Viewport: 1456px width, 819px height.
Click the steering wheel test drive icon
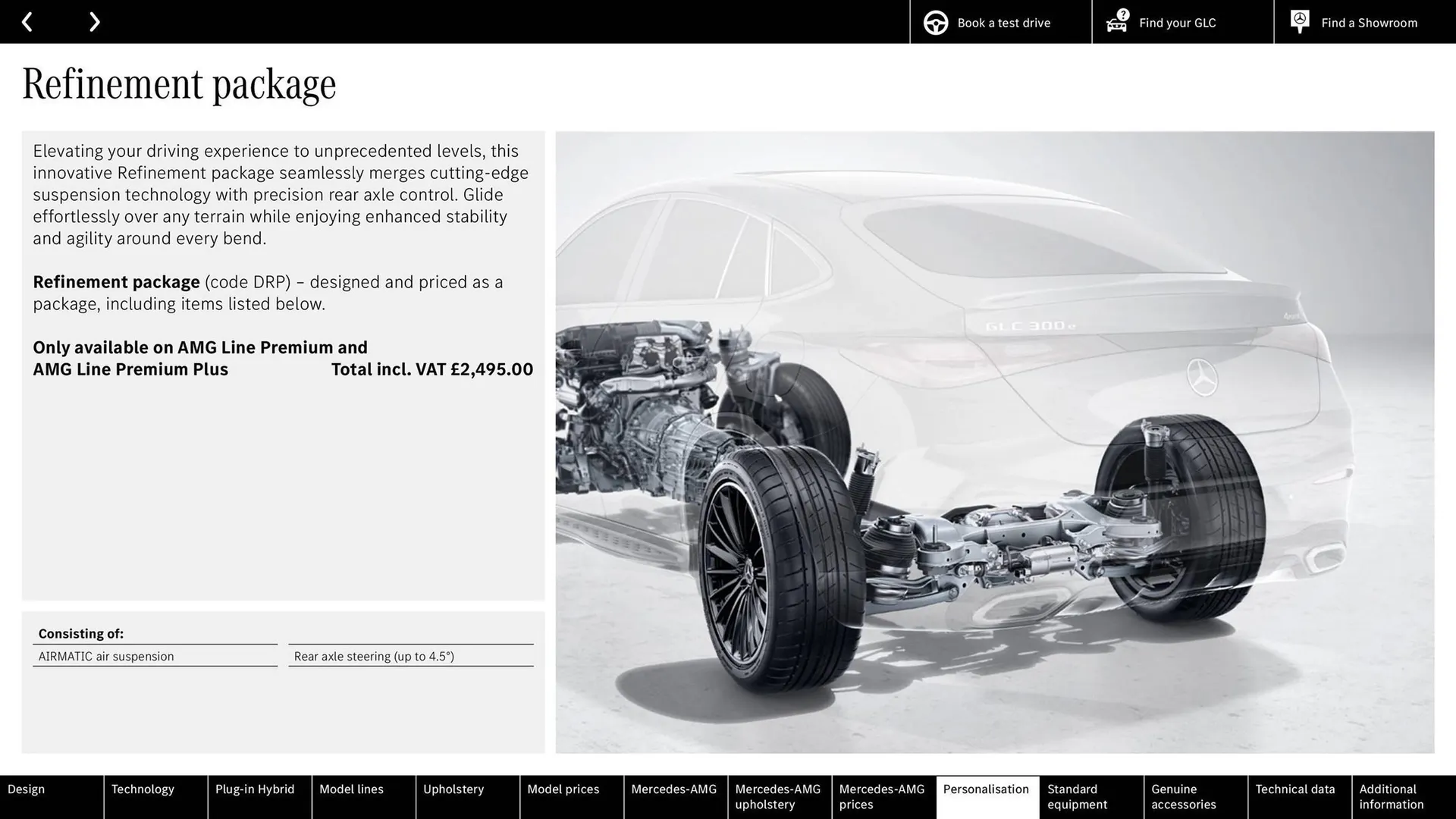coord(936,23)
